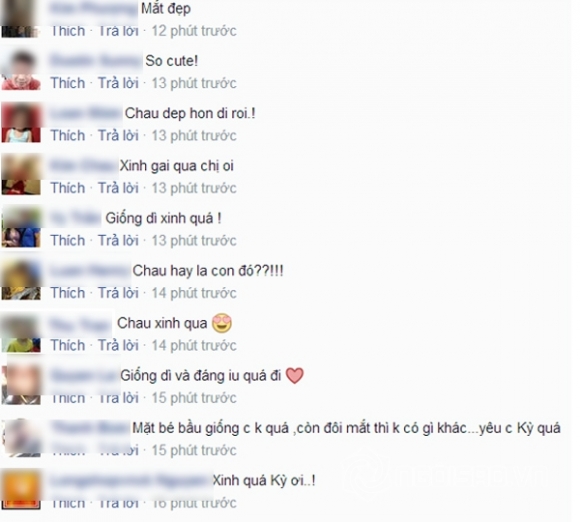Click Trả lời under 'Xinh gai qua chị oi'
The width and height of the screenshot is (580, 522).
[118, 188]
